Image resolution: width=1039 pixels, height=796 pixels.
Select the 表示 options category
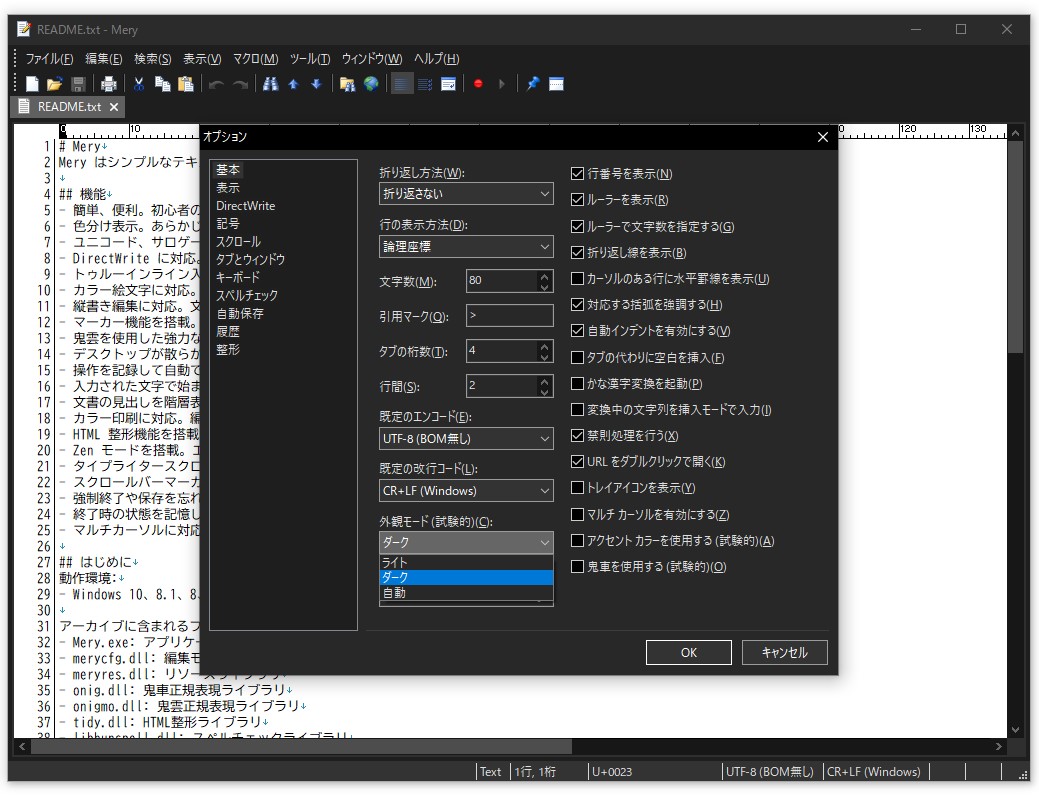click(x=228, y=188)
